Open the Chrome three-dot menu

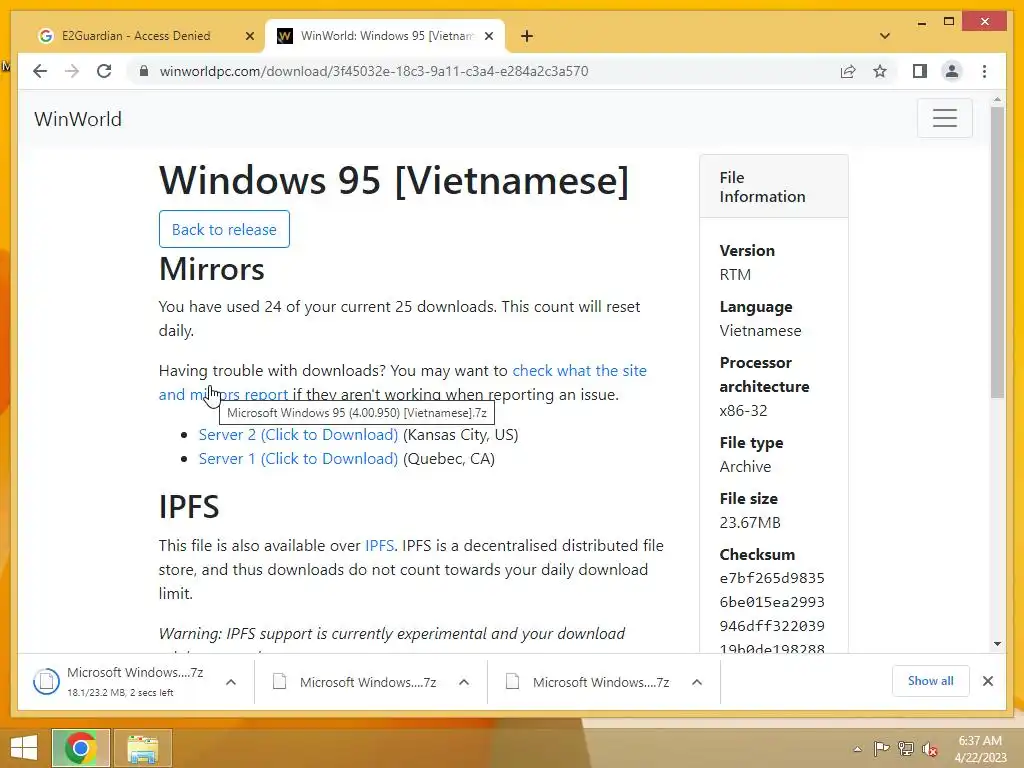click(984, 71)
